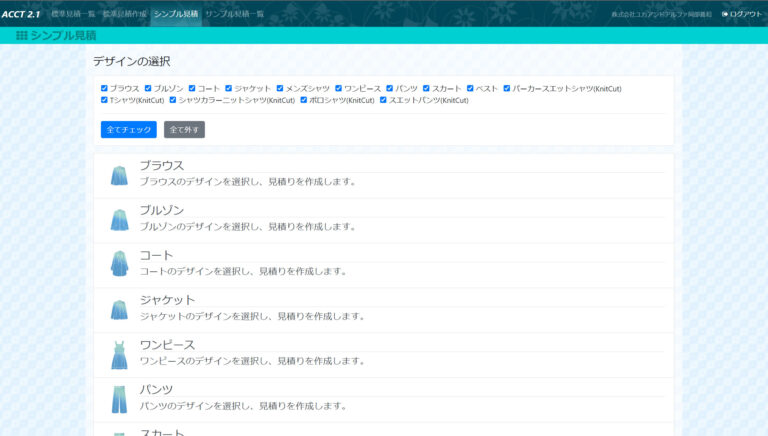This screenshot has height=436, width=768.
Task: Open the パンツ design heading
Action: point(156,389)
